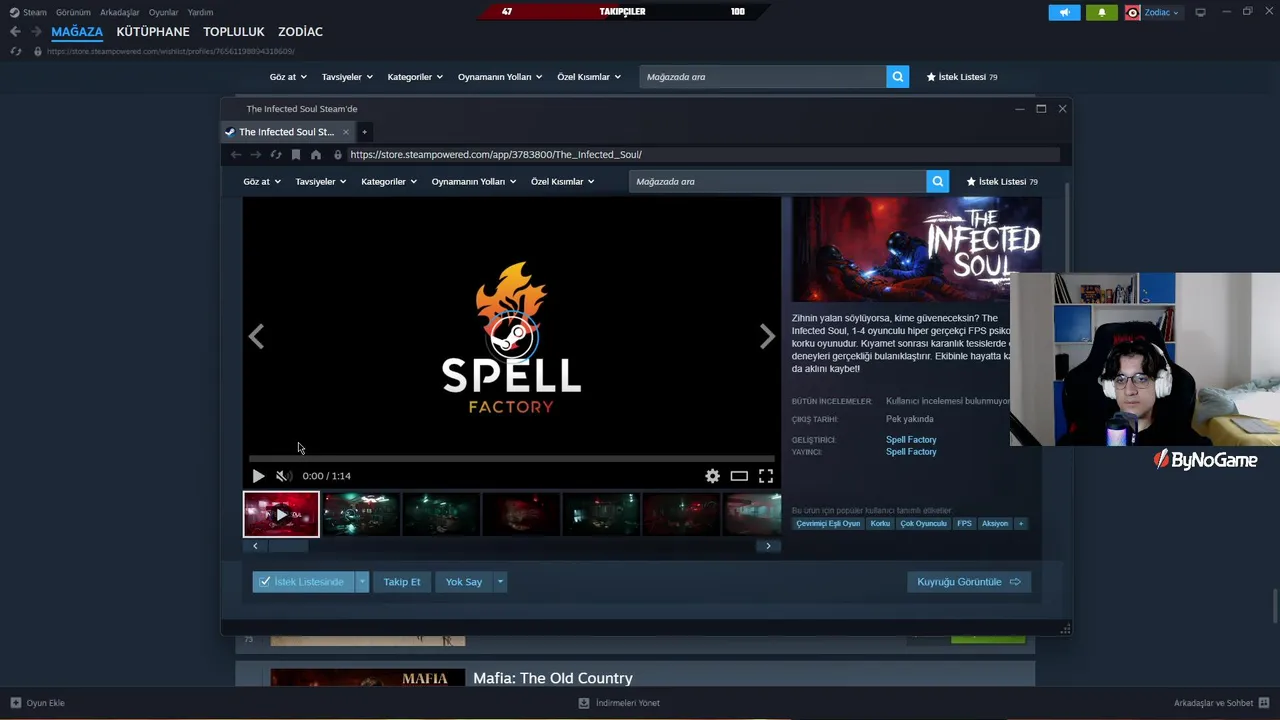
Task: Expand Tavsiyeler menu in popup store nav
Action: pyautogui.click(x=321, y=182)
